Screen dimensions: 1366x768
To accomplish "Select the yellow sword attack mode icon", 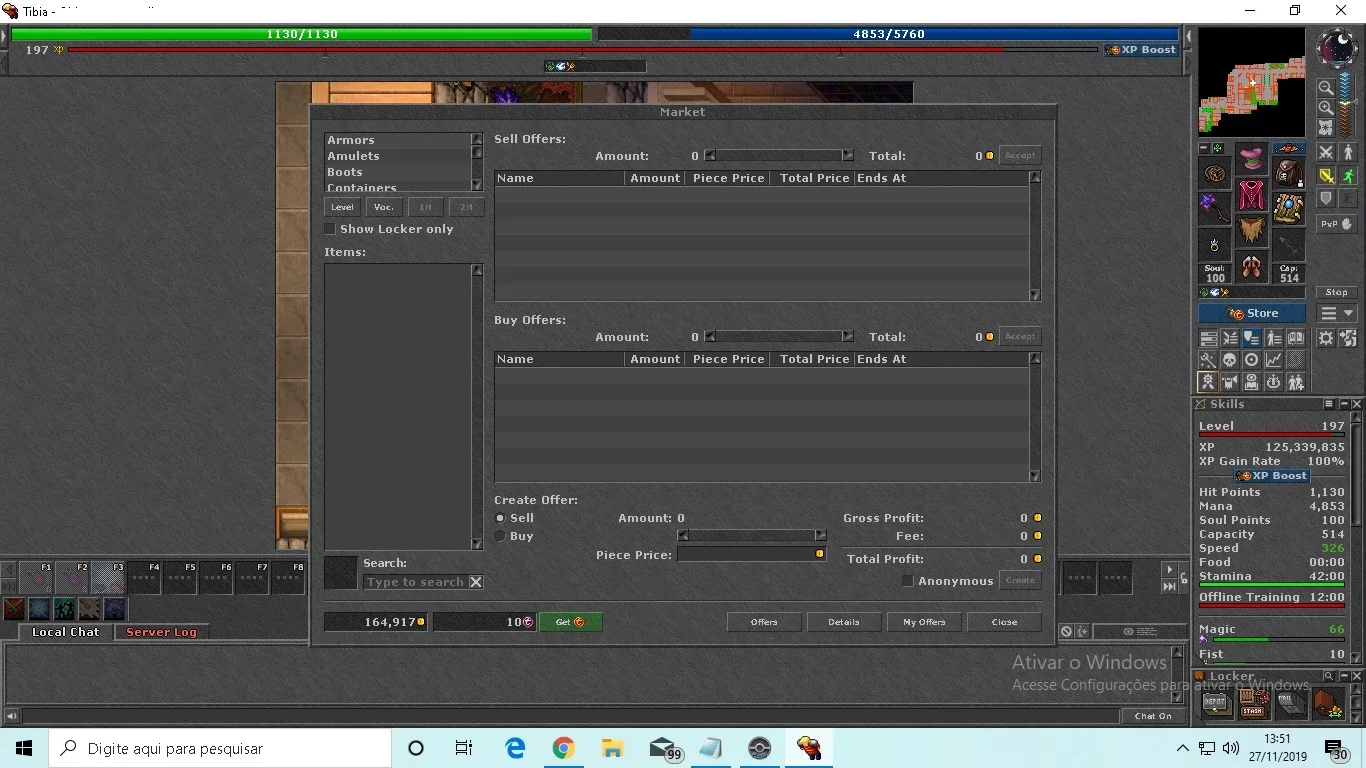I will [1326, 175].
